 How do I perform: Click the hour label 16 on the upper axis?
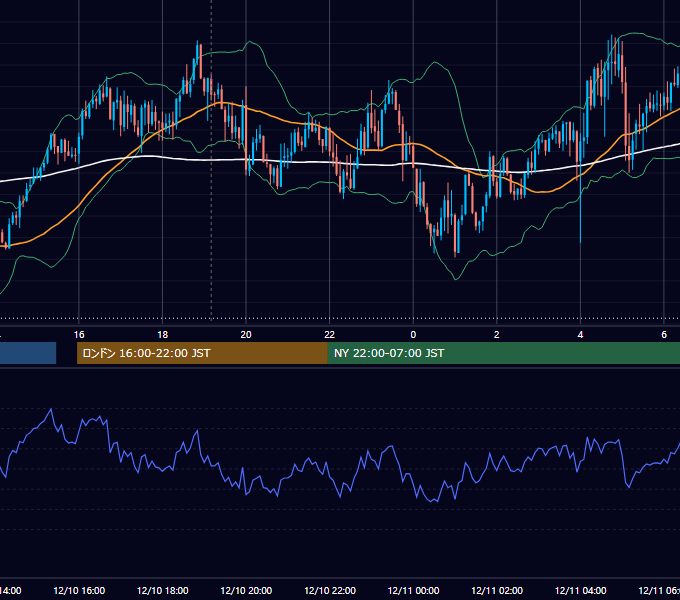(x=79, y=335)
